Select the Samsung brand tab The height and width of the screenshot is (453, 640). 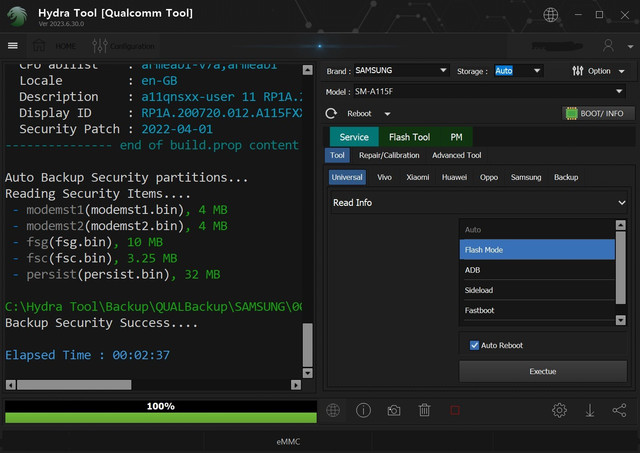(x=526, y=177)
